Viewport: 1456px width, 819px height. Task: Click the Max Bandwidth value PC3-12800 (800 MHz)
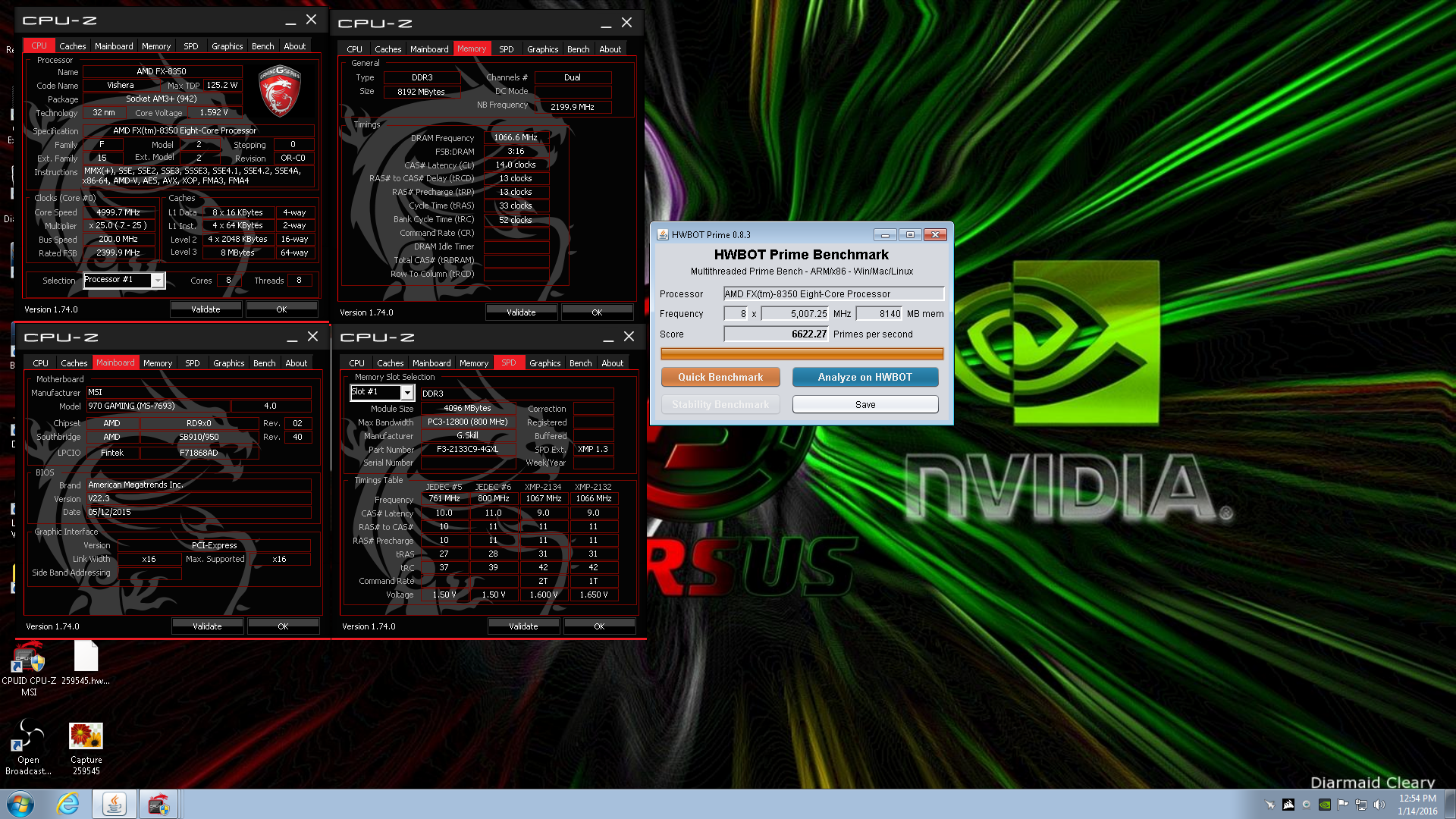pos(468,422)
